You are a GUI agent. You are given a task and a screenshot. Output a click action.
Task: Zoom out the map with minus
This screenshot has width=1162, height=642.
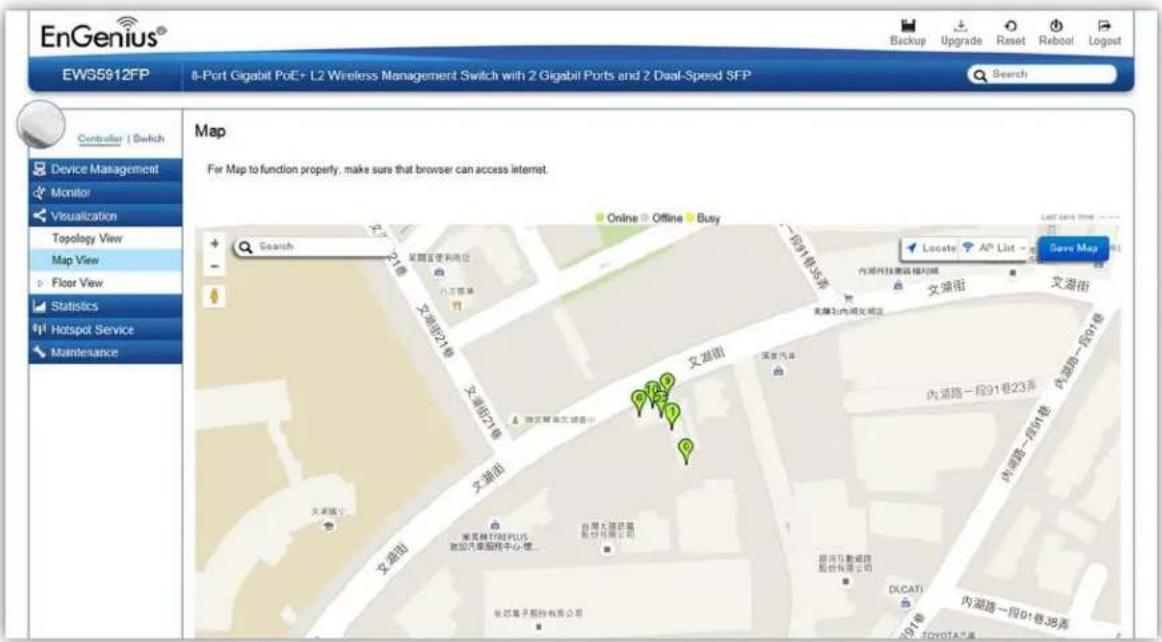click(x=214, y=267)
